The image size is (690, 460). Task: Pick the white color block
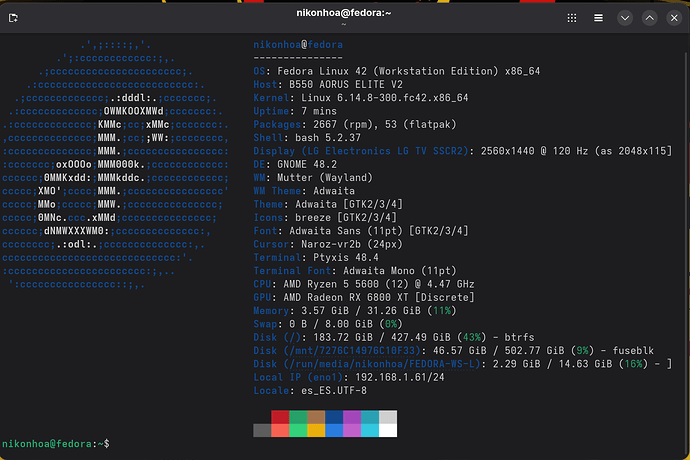(388, 431)
